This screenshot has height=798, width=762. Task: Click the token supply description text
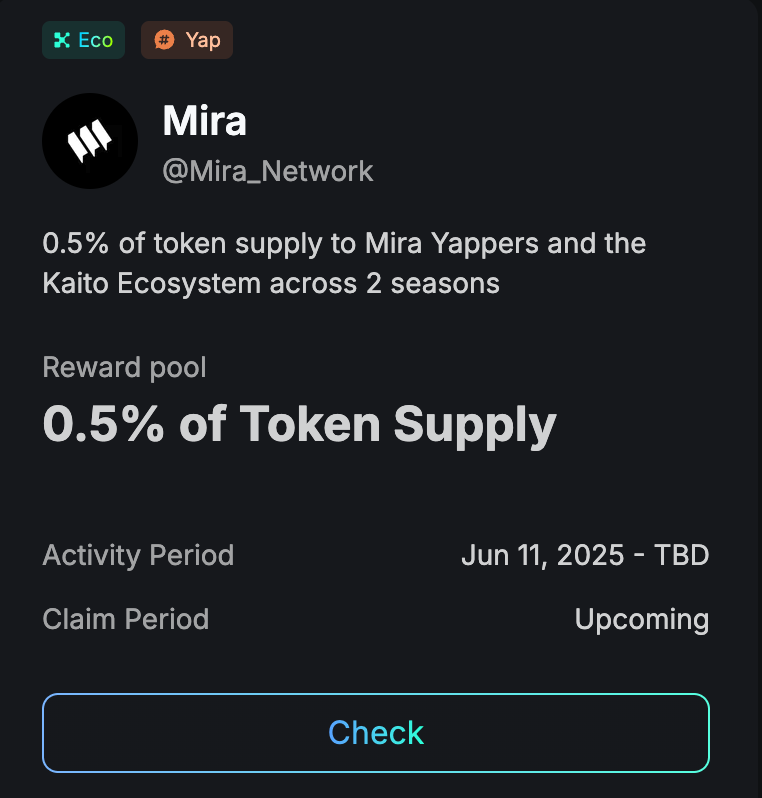(x=344, y=263)
